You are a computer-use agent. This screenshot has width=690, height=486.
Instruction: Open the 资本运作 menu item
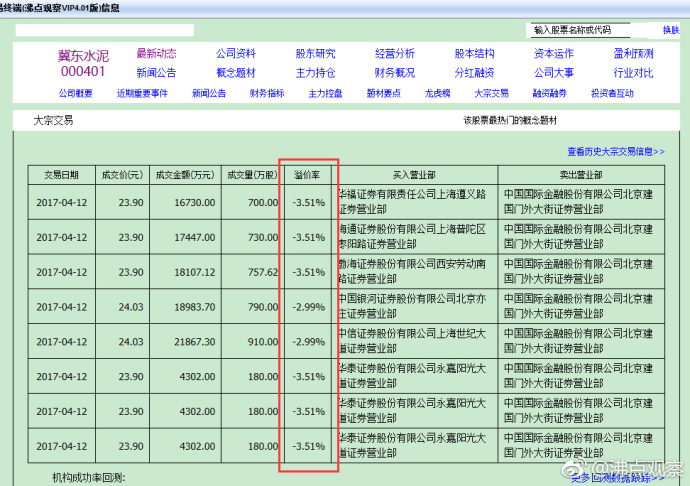pos(554,54)
